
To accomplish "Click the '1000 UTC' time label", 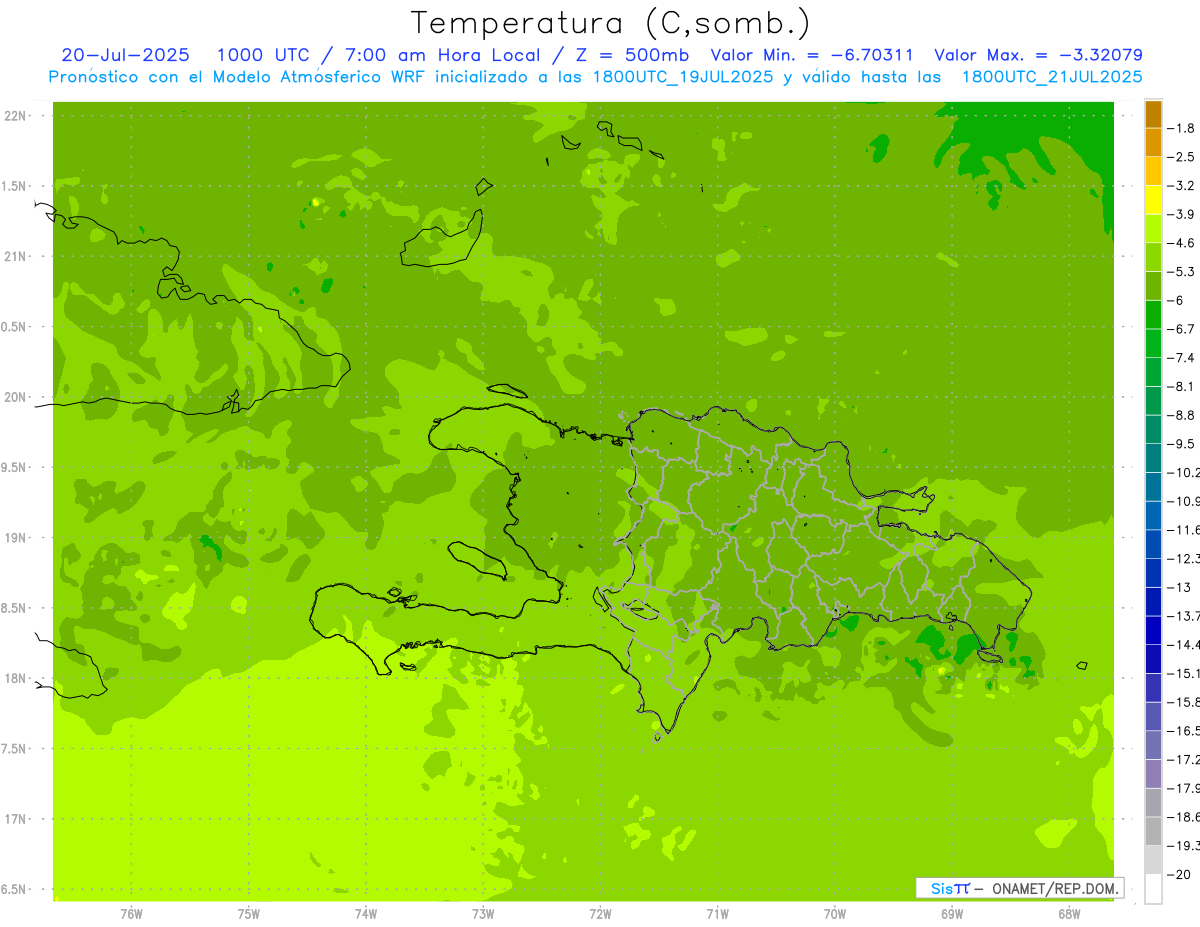I will click(263, 55).
